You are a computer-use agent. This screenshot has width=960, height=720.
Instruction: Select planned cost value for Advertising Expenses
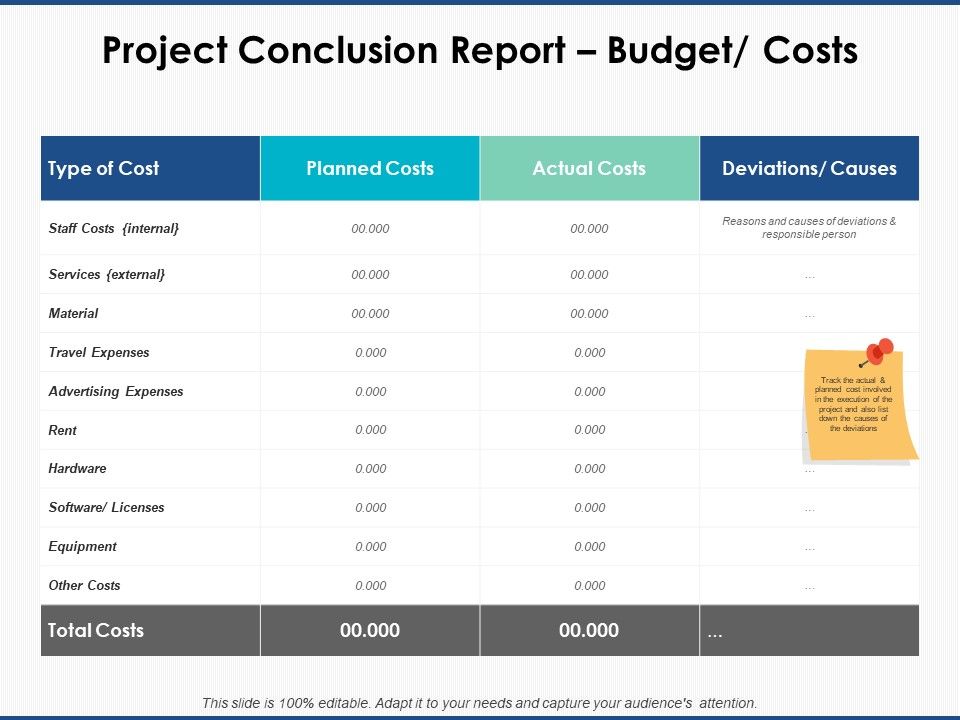pyautogui.click(x=371, y=391)
